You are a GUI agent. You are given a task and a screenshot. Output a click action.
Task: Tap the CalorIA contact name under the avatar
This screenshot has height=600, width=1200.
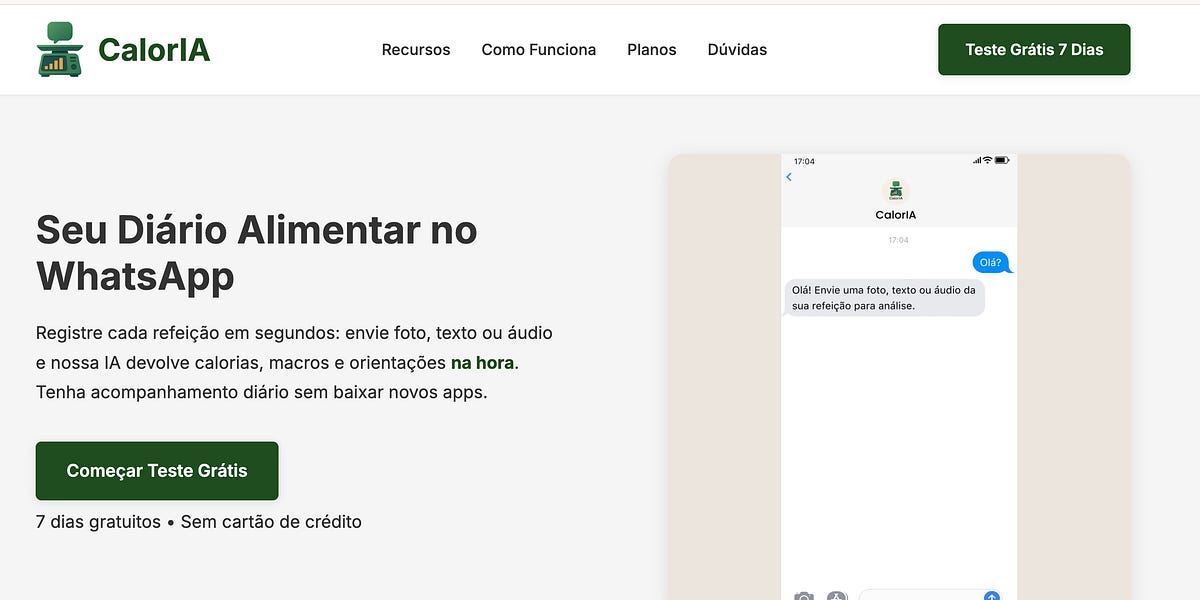896,215
